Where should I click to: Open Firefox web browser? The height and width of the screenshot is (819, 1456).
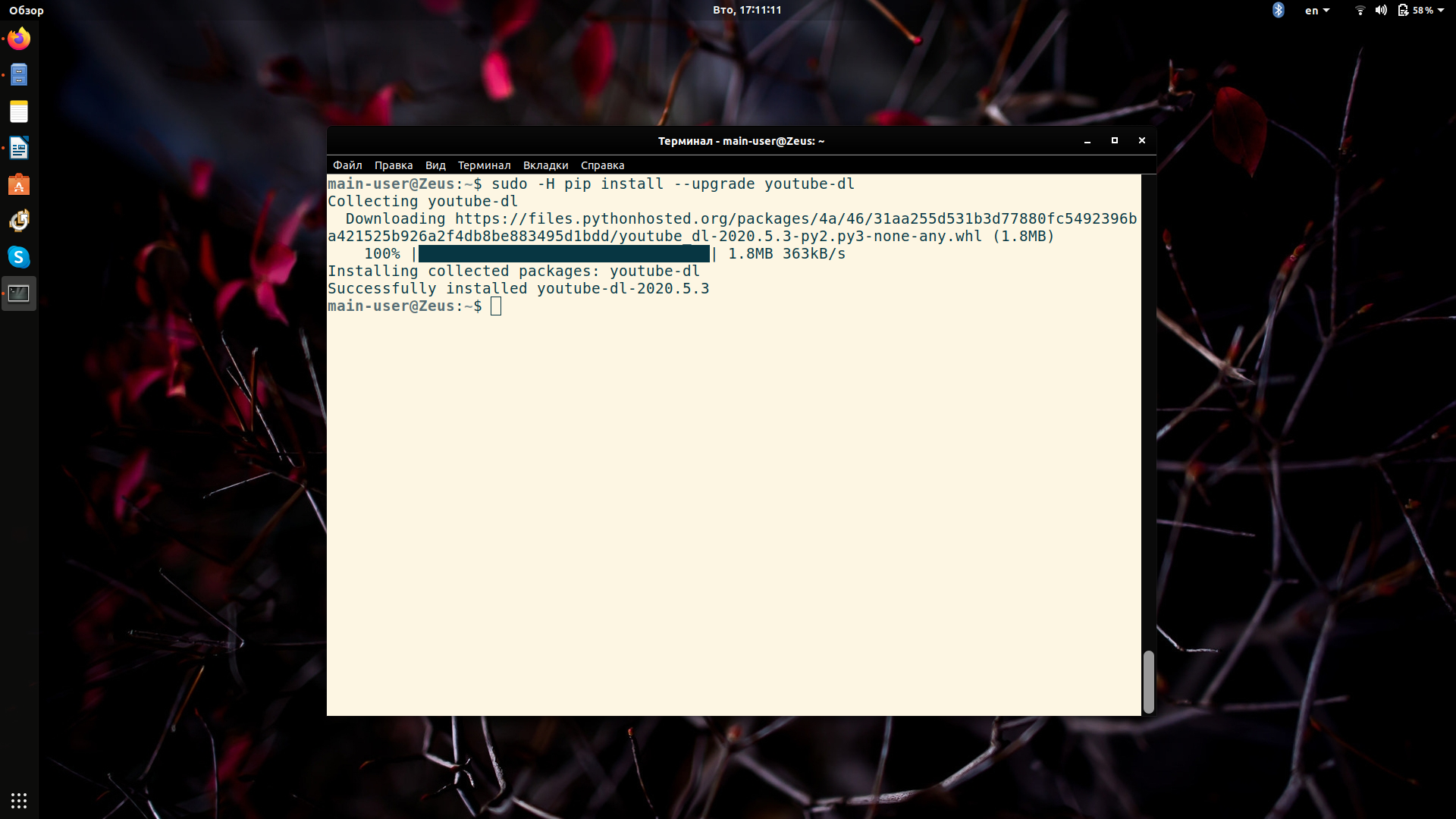(x=18, y=38)
